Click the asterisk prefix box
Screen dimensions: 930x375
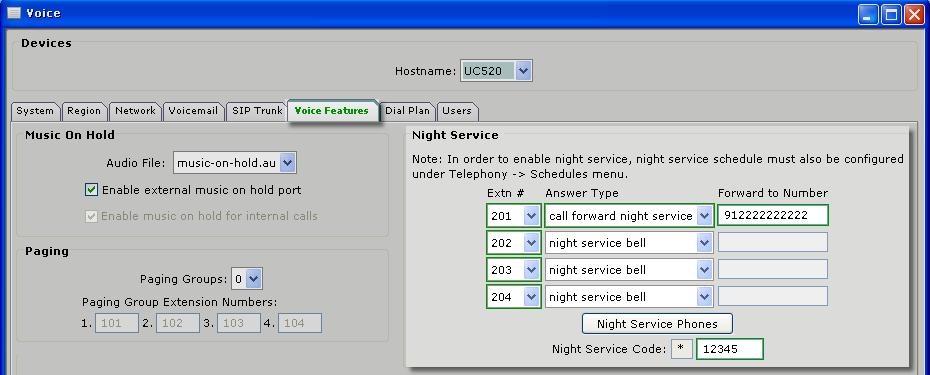(682, 349)
